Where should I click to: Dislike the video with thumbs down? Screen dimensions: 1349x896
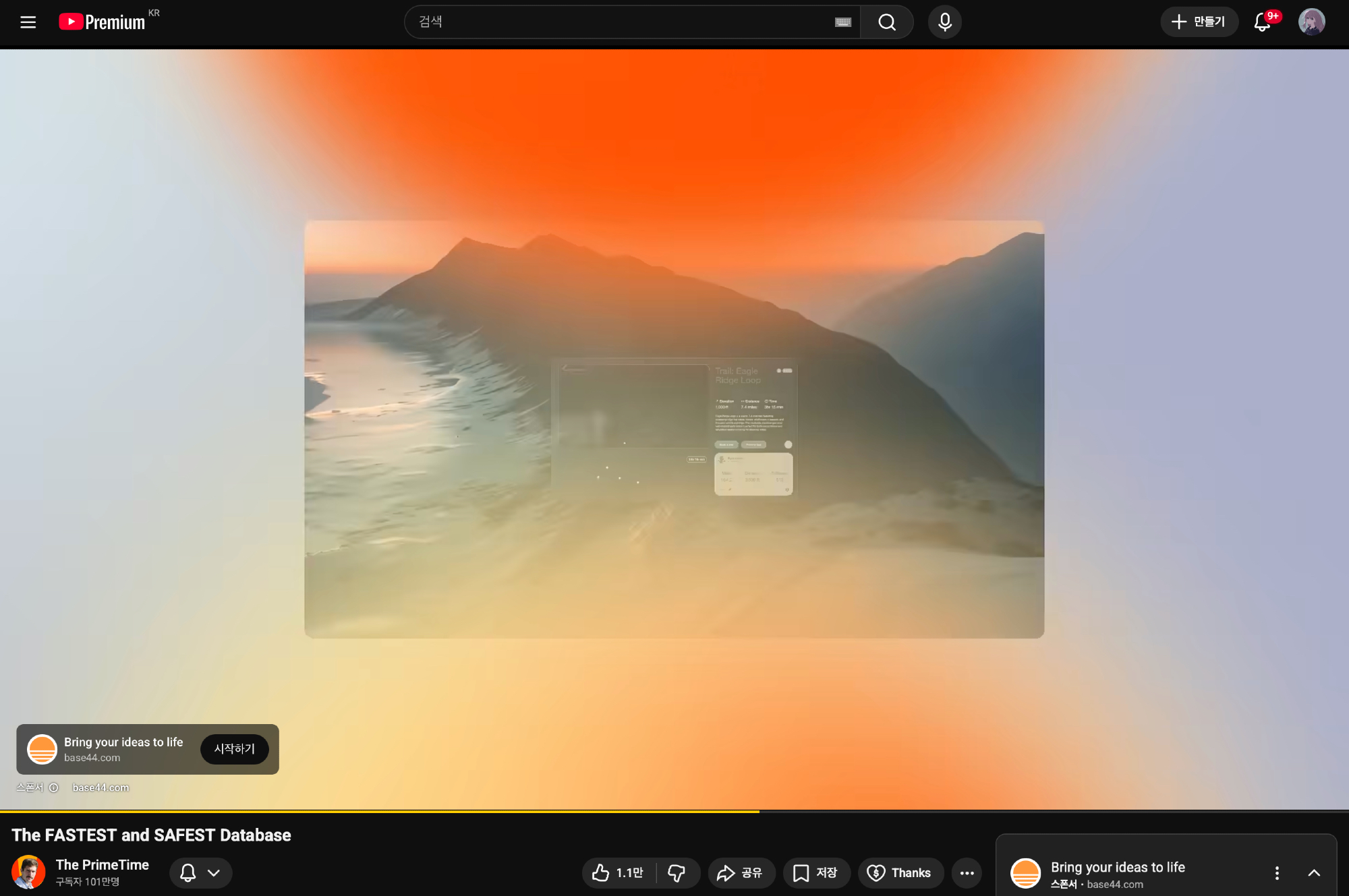click(677, 873)
